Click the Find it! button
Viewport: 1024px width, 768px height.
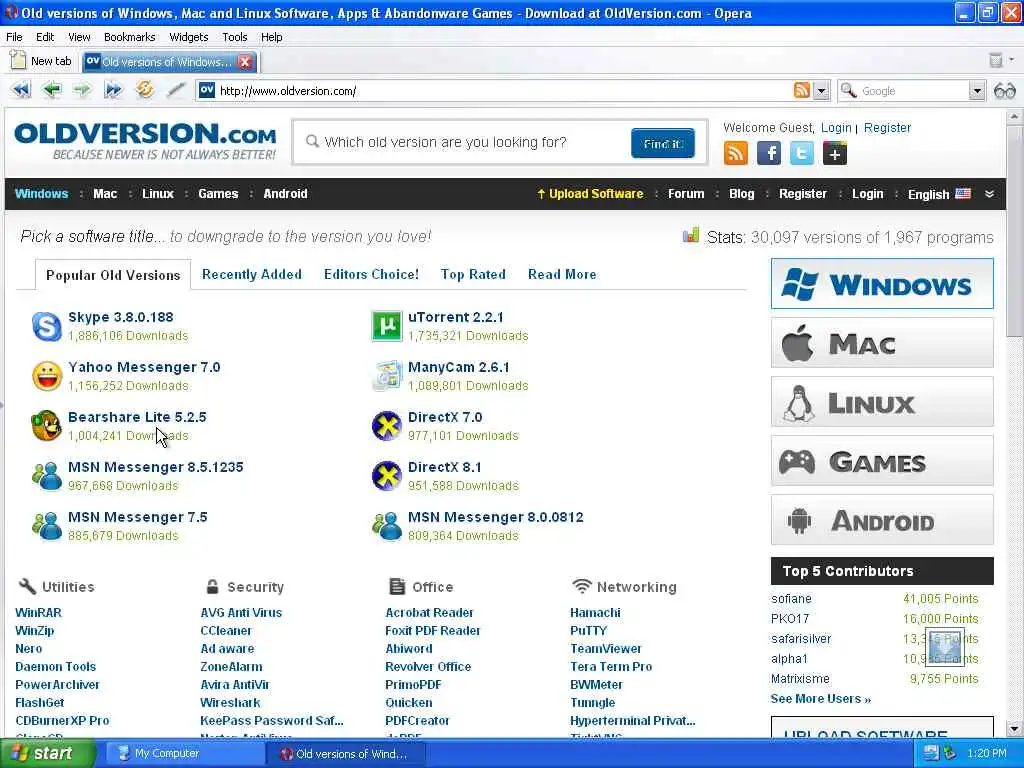click(663, 143)
